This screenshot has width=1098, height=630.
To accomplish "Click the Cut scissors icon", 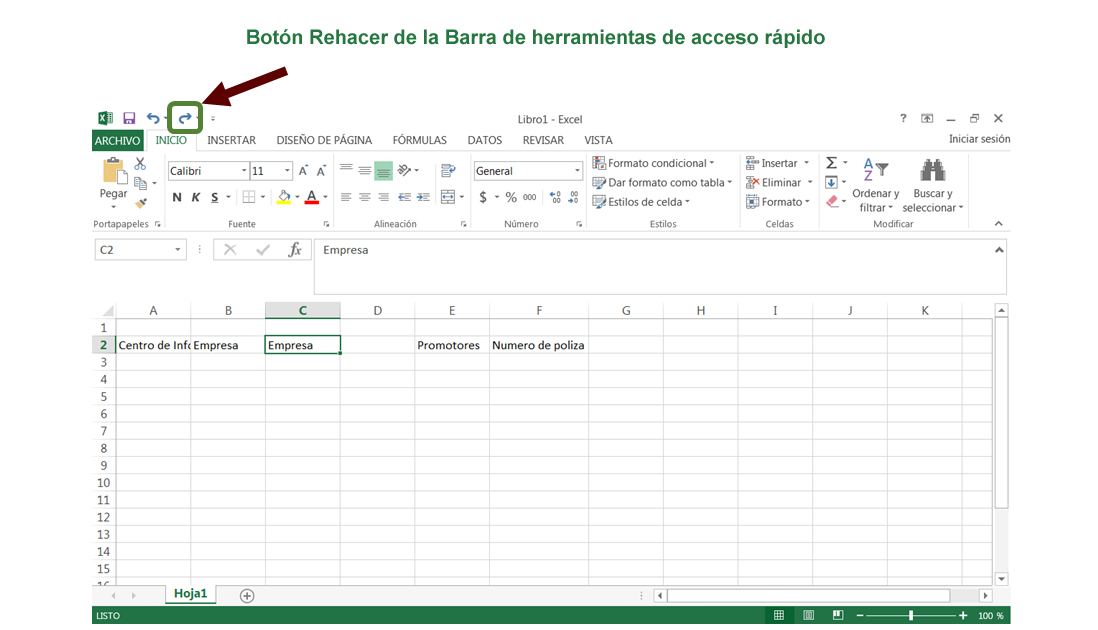I will pos(140,164).
